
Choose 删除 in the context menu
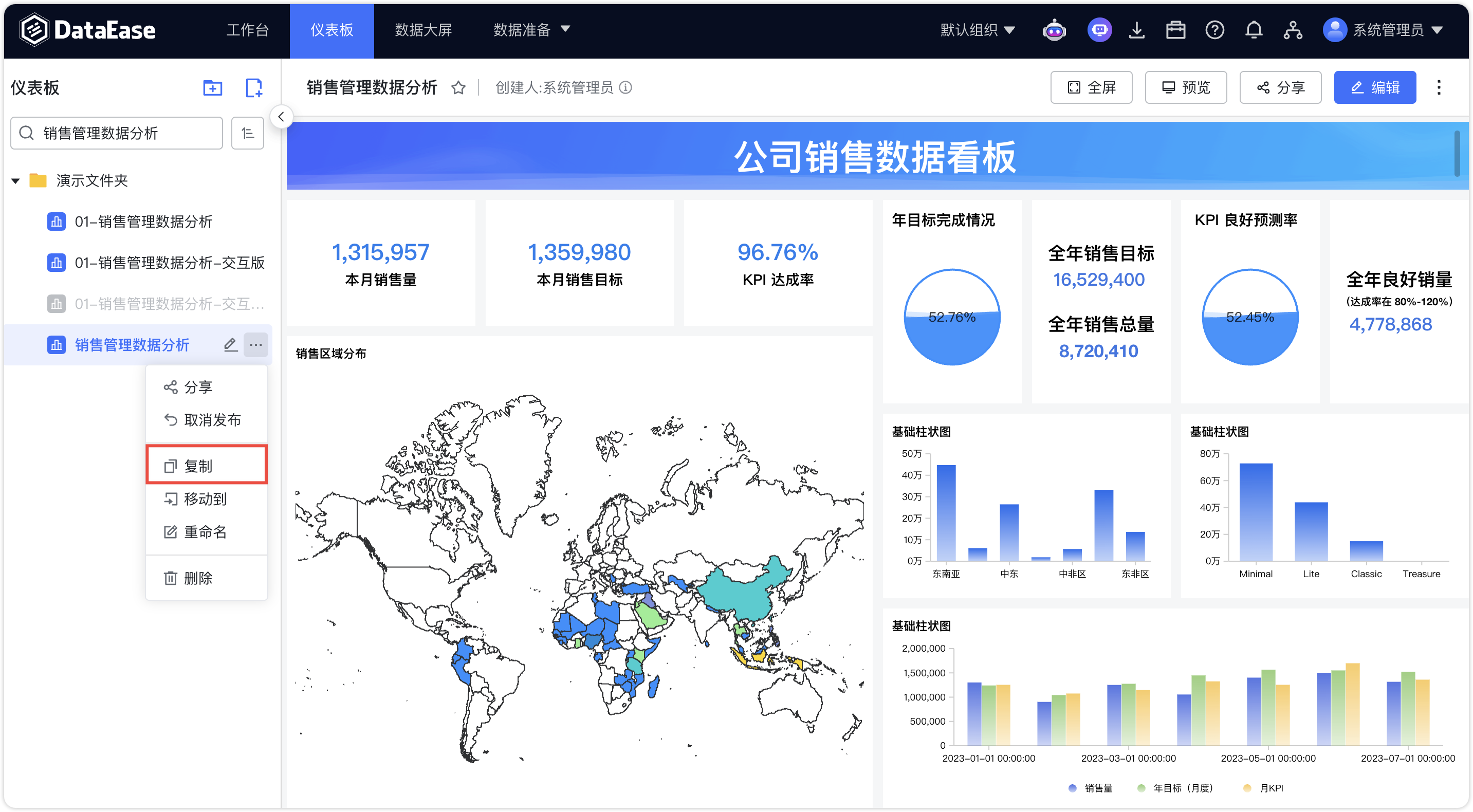tap(207, 578)
